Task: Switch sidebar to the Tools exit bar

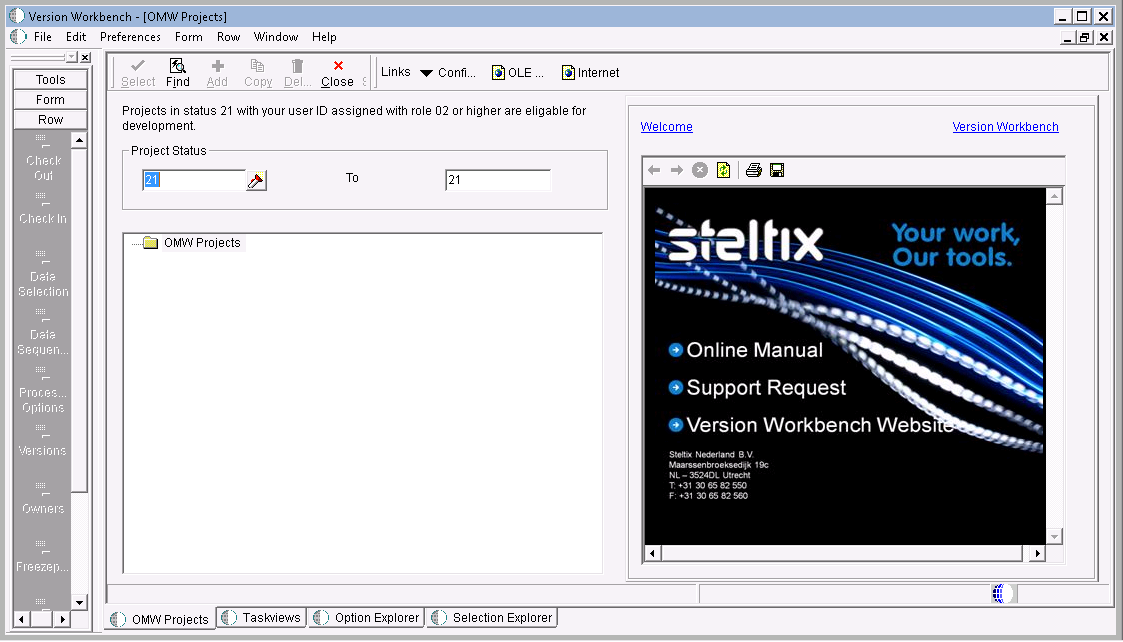Action: click(x=49, y=78)
